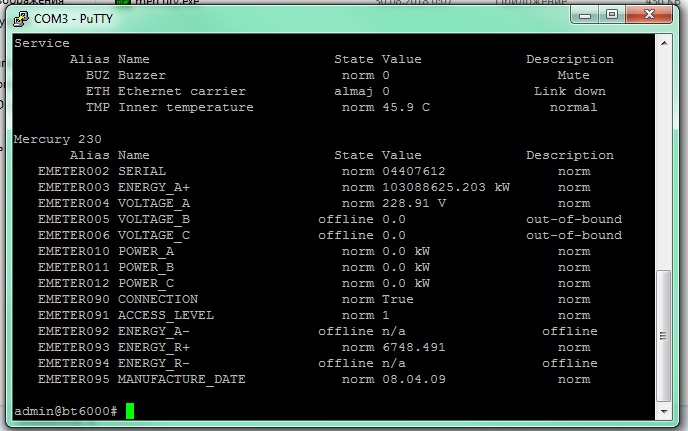Click the '228.91 V' value
Screen dimensions: 688x431
click(414, 203)
